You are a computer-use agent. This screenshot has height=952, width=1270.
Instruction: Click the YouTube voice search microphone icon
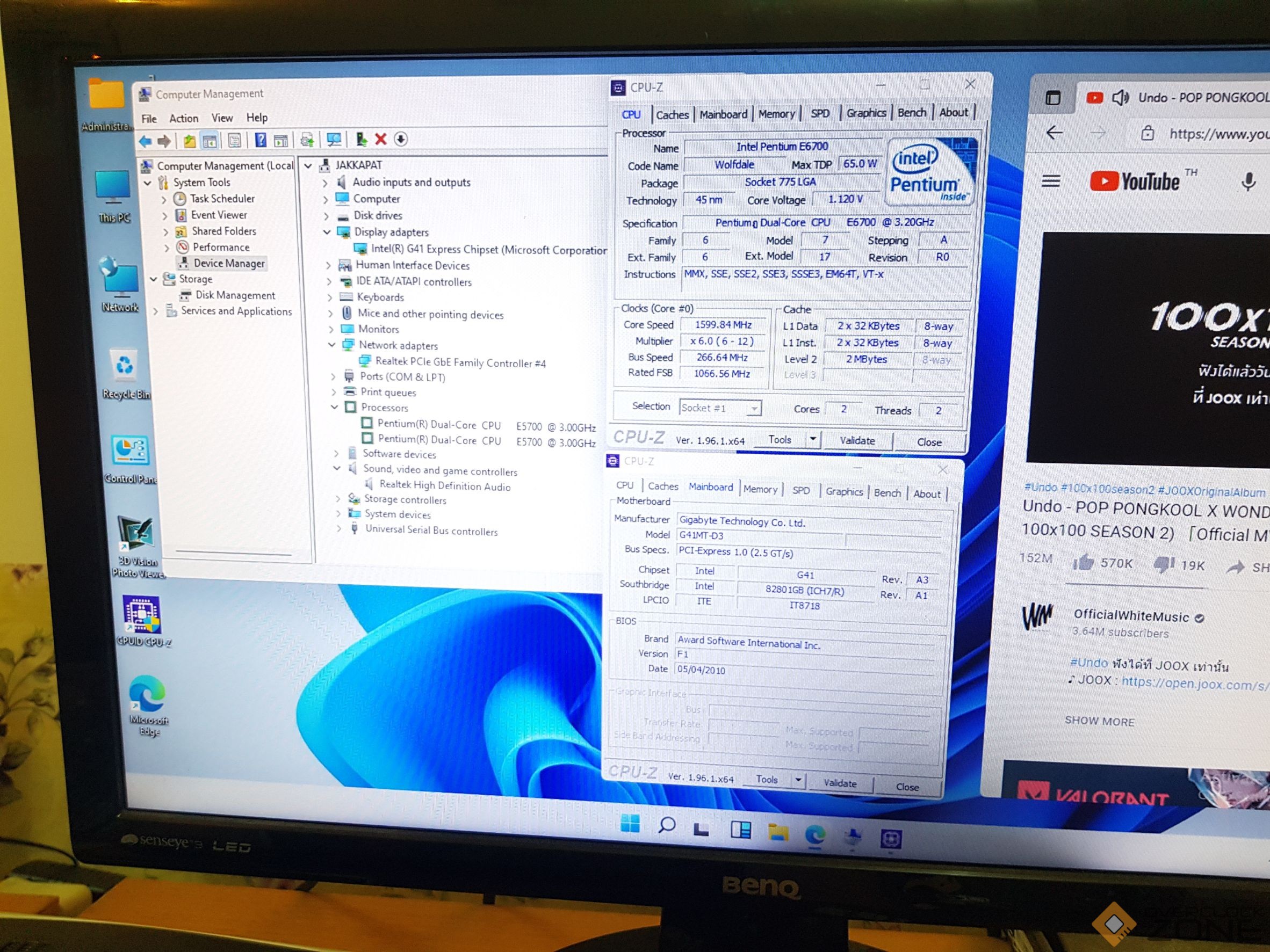tap(1247, 183)
